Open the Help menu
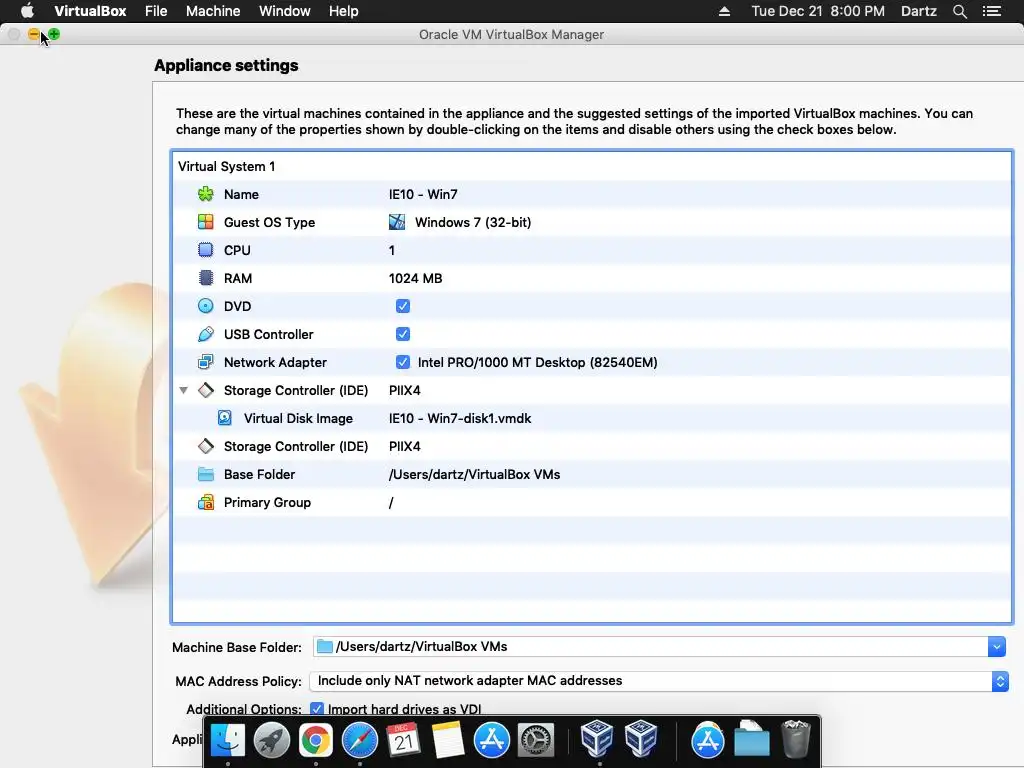This screenshot has width=1024, height=768. coord(344,11)
